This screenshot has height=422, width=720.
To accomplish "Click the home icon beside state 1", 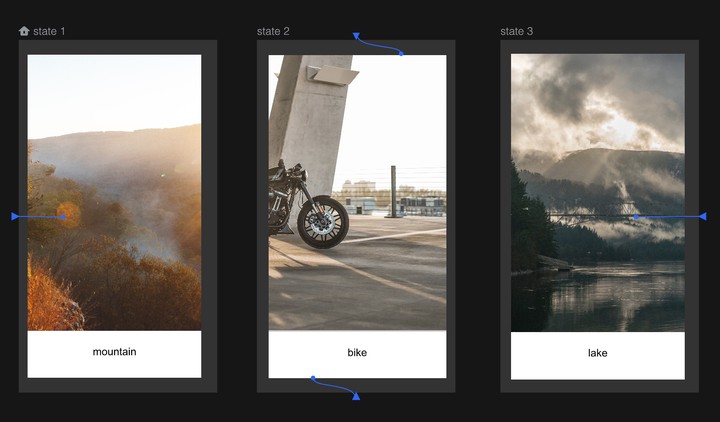I will click(x=24, y=31).
